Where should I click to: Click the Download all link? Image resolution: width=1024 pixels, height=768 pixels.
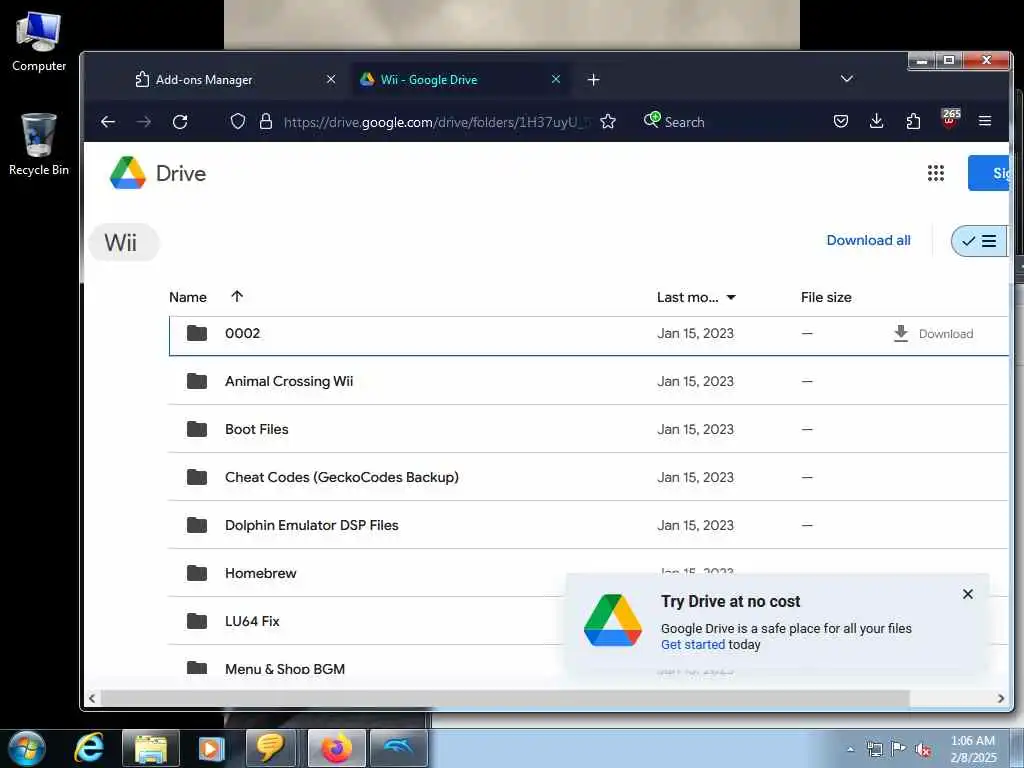point(869,240)
